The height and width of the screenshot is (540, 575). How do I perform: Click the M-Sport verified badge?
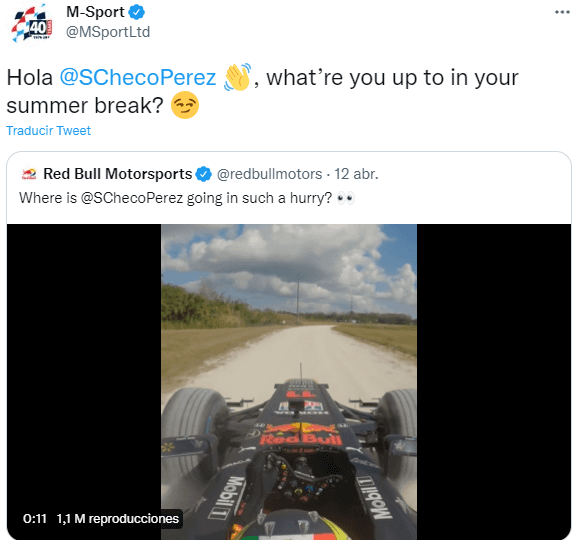tap(137, 12)
